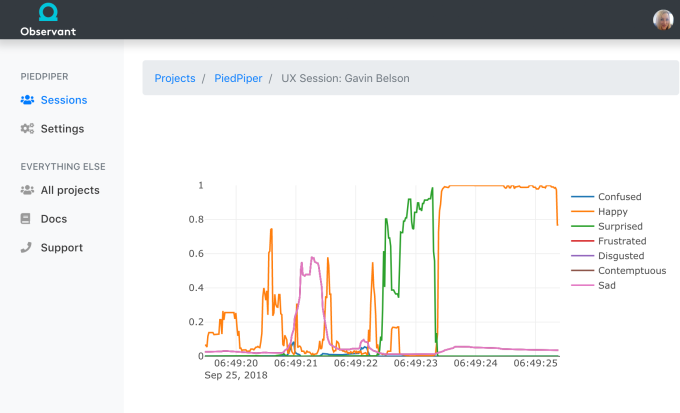The width and height of the screenshot is (680, 413).
Task: Go to the PiedPiper breadcrumb link
Action: click(x=238, y=78)
